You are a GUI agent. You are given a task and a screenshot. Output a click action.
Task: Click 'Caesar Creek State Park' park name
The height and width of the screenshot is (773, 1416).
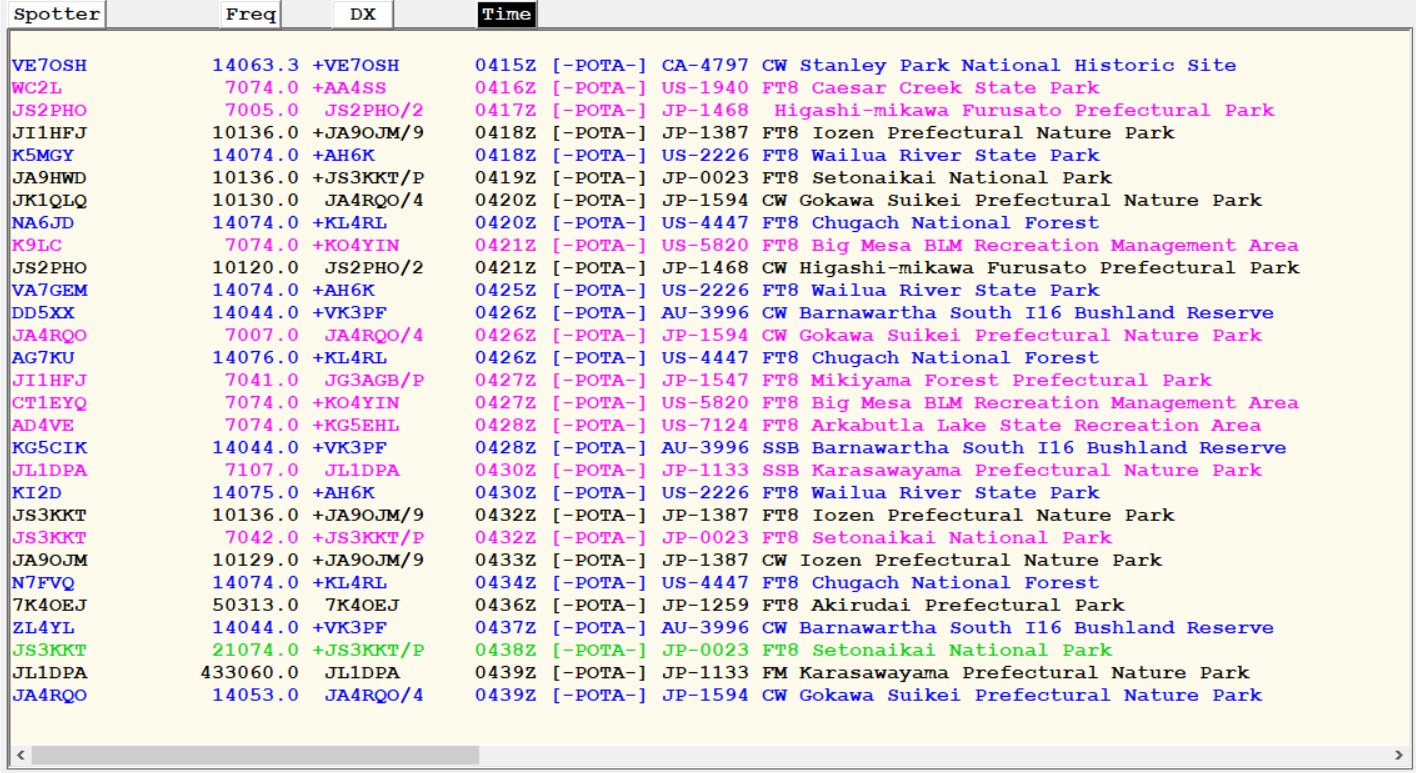pos(955,88)
